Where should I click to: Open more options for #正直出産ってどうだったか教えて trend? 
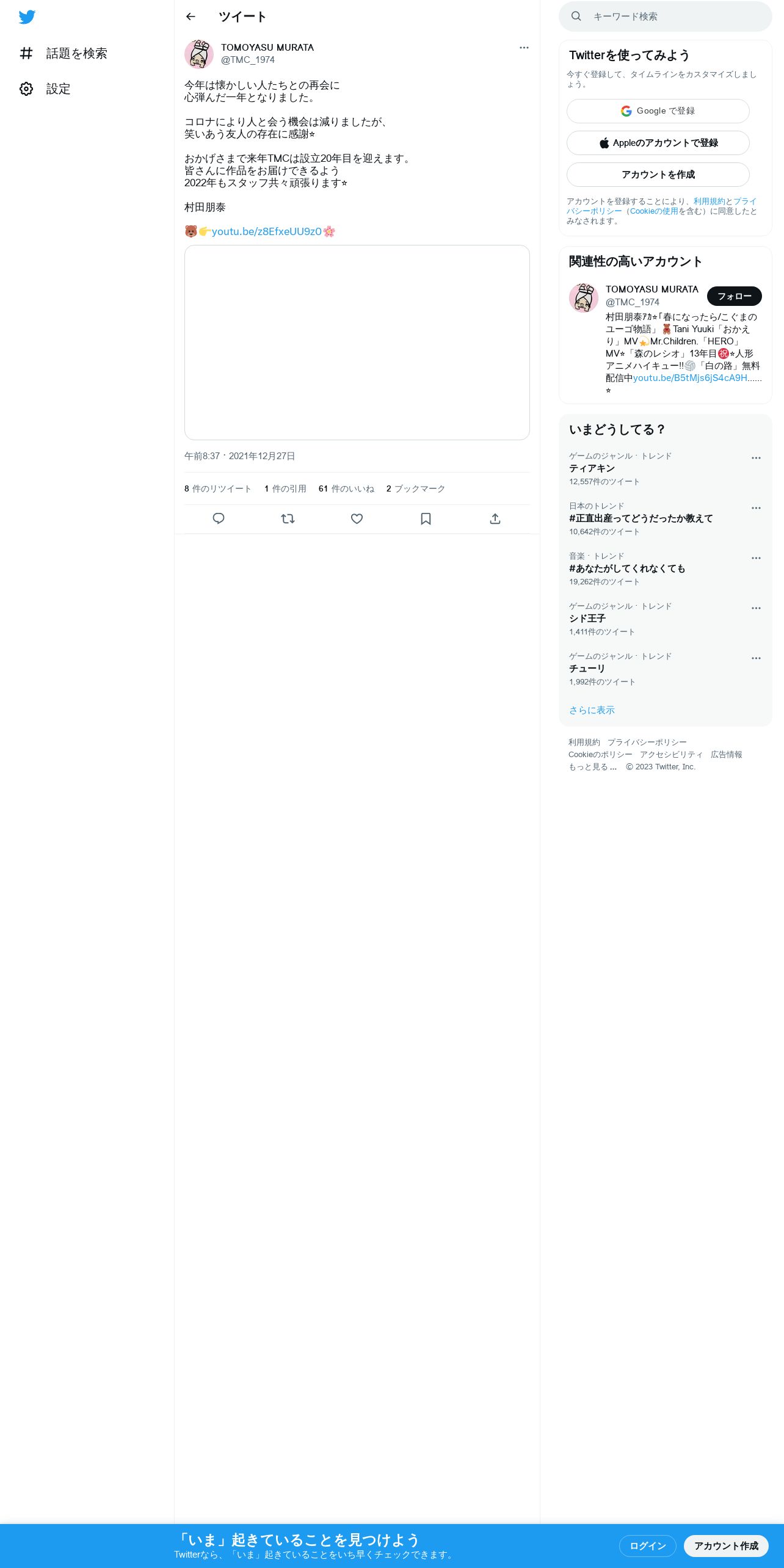(x=756, y=508)
